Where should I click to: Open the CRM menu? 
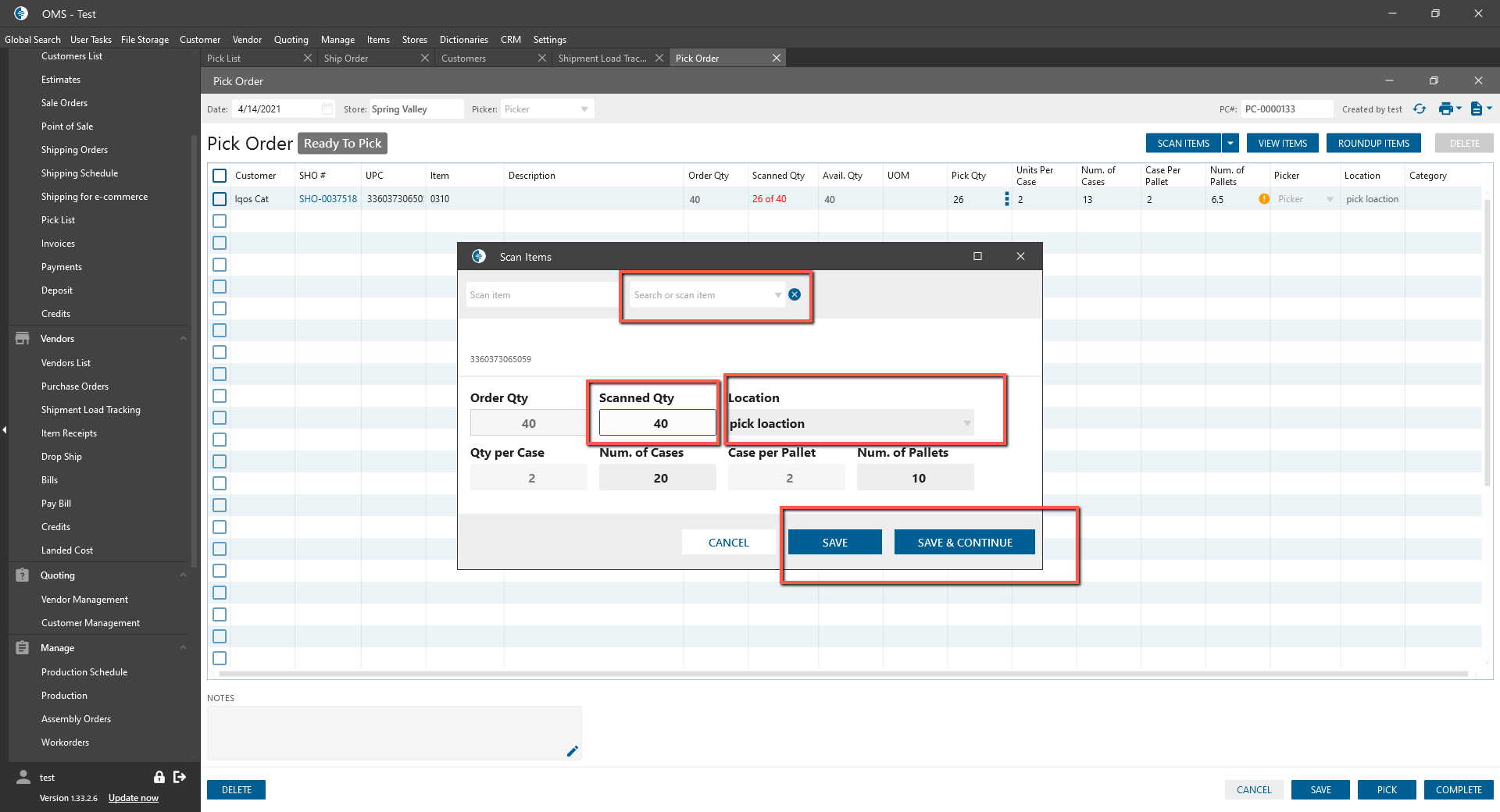pos(511,40)
